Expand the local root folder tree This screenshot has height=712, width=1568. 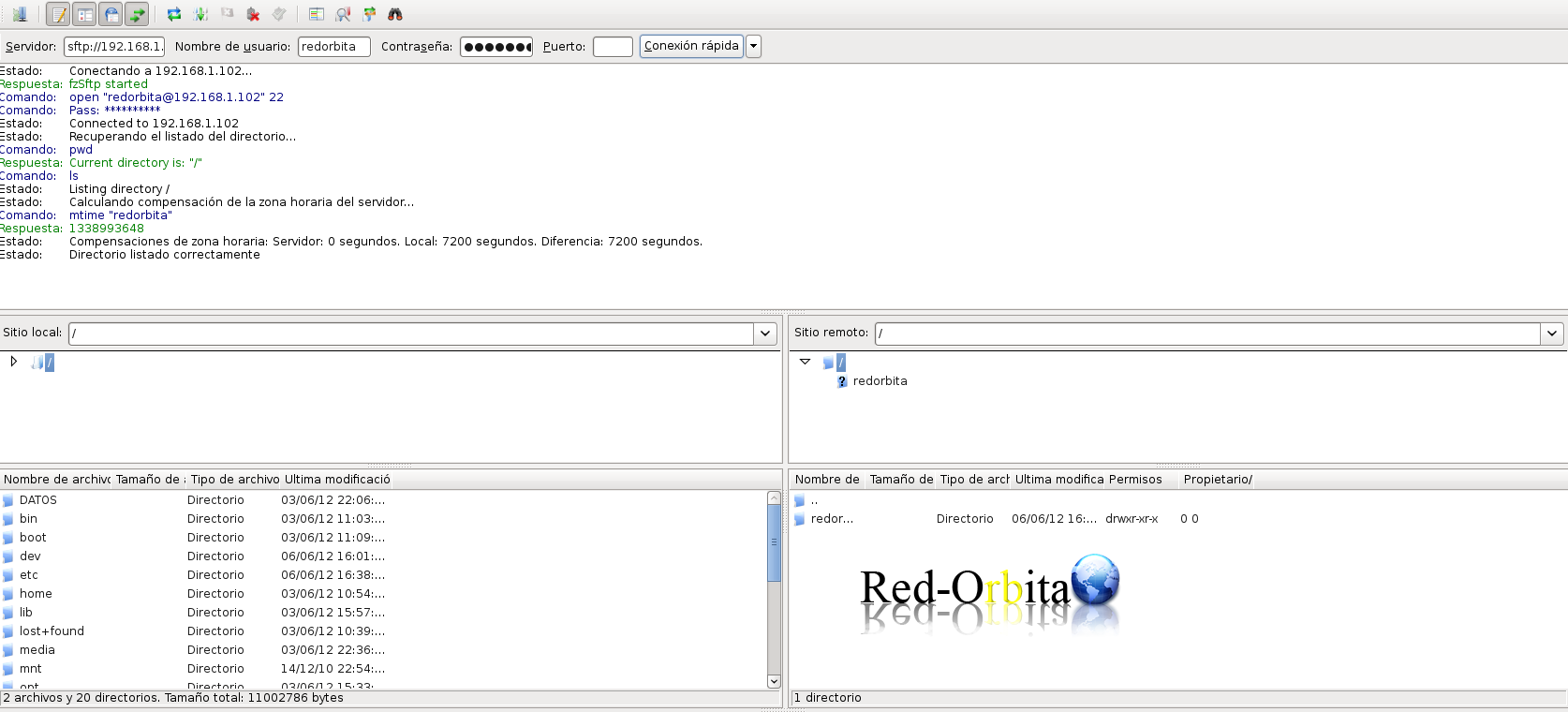click(13, 362)
